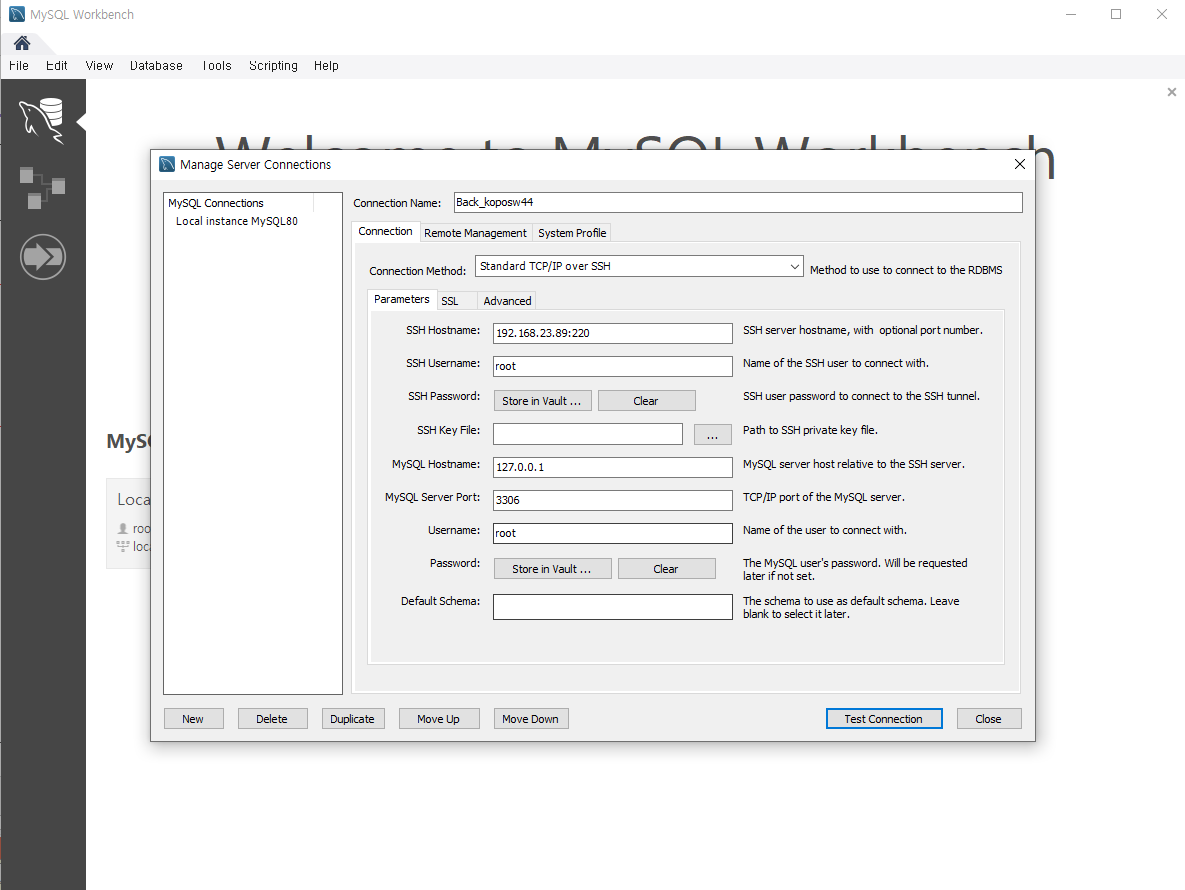
Task: Move the connection up
Action: tap(439, 718)
